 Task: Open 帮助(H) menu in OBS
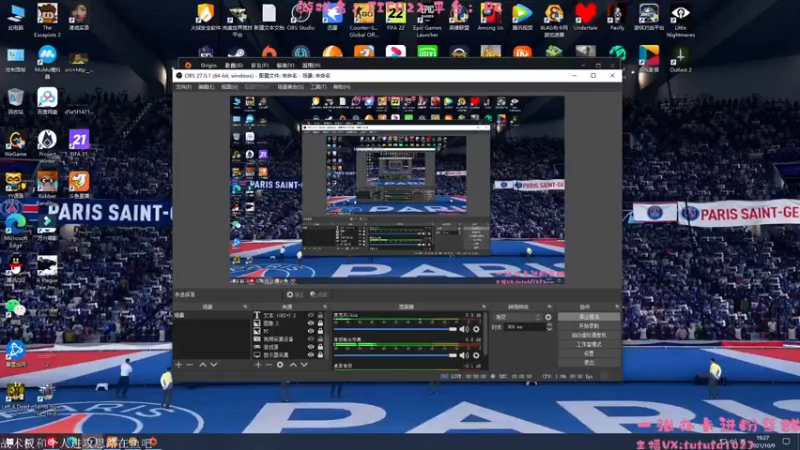(x=341, y=87)
